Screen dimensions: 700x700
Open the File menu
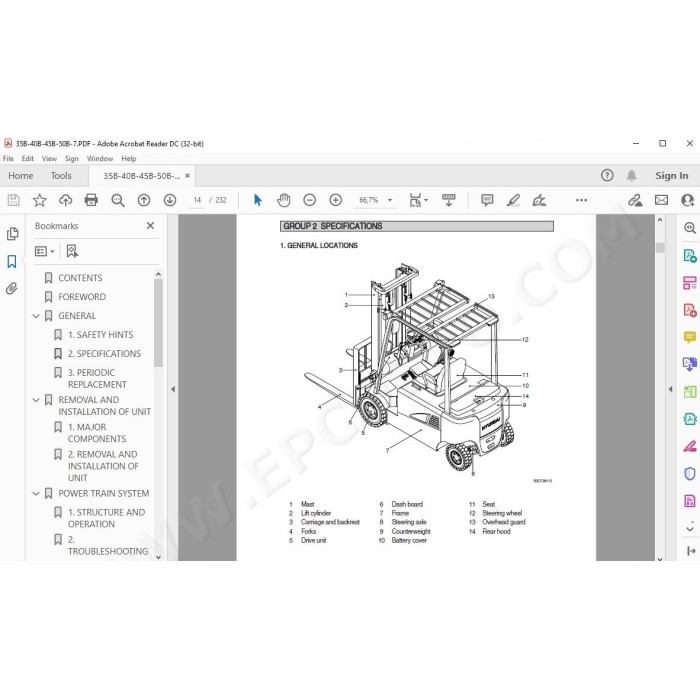(8, 158)
